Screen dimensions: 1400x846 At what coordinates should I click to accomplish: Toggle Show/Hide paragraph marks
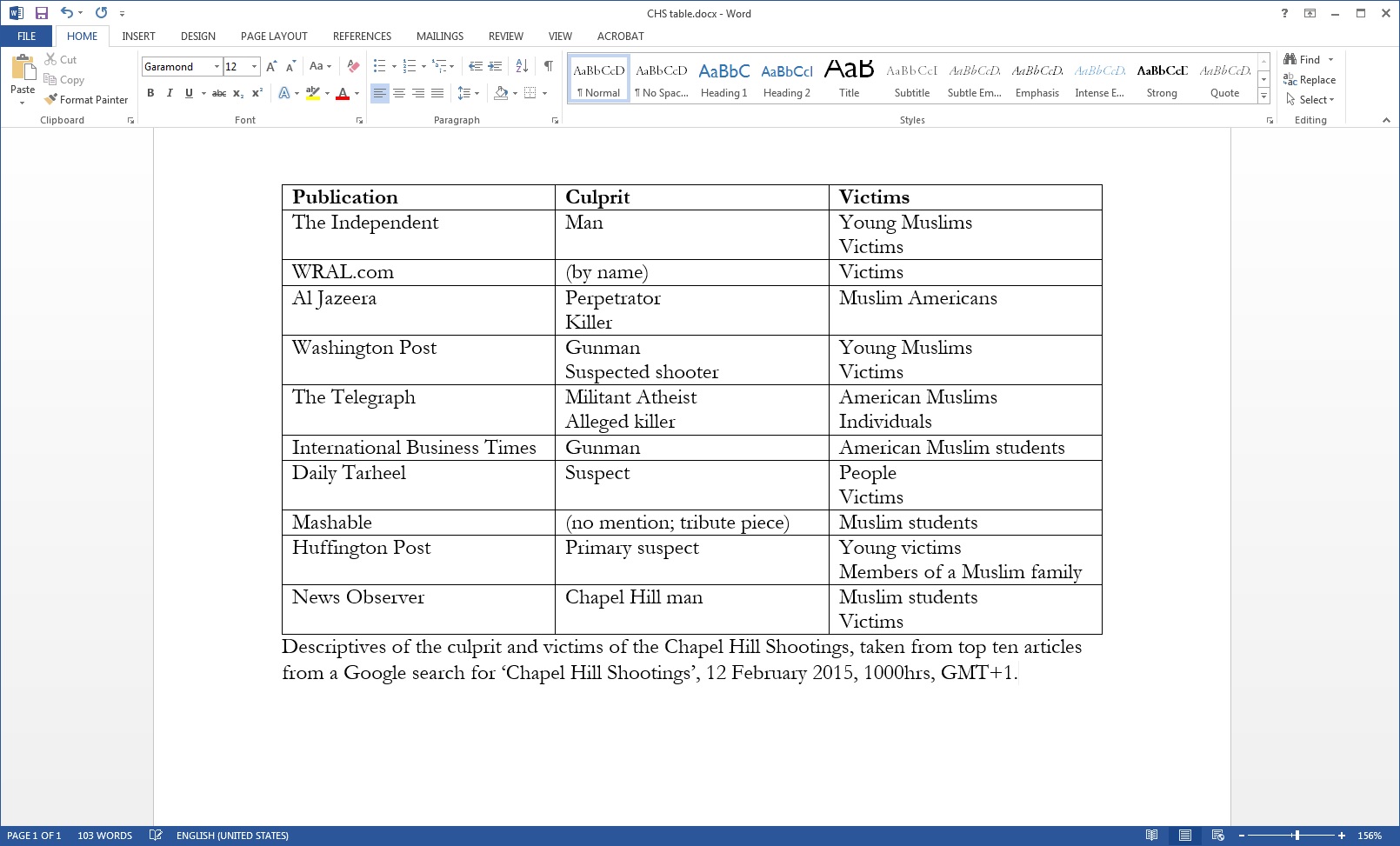point(548,66)
